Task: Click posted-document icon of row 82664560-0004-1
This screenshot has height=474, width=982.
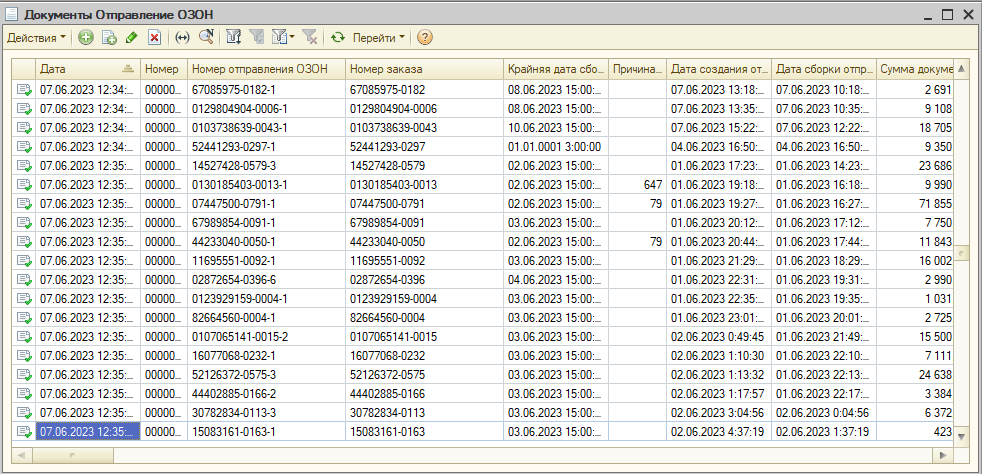Action: (x=24, y=317)
